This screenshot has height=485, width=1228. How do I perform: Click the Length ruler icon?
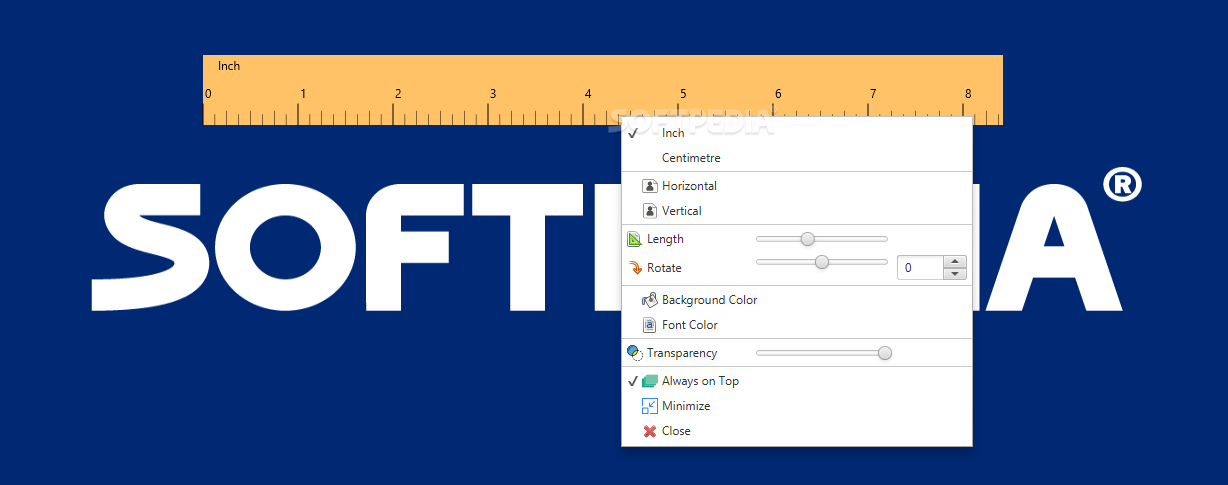click(634, 239)
